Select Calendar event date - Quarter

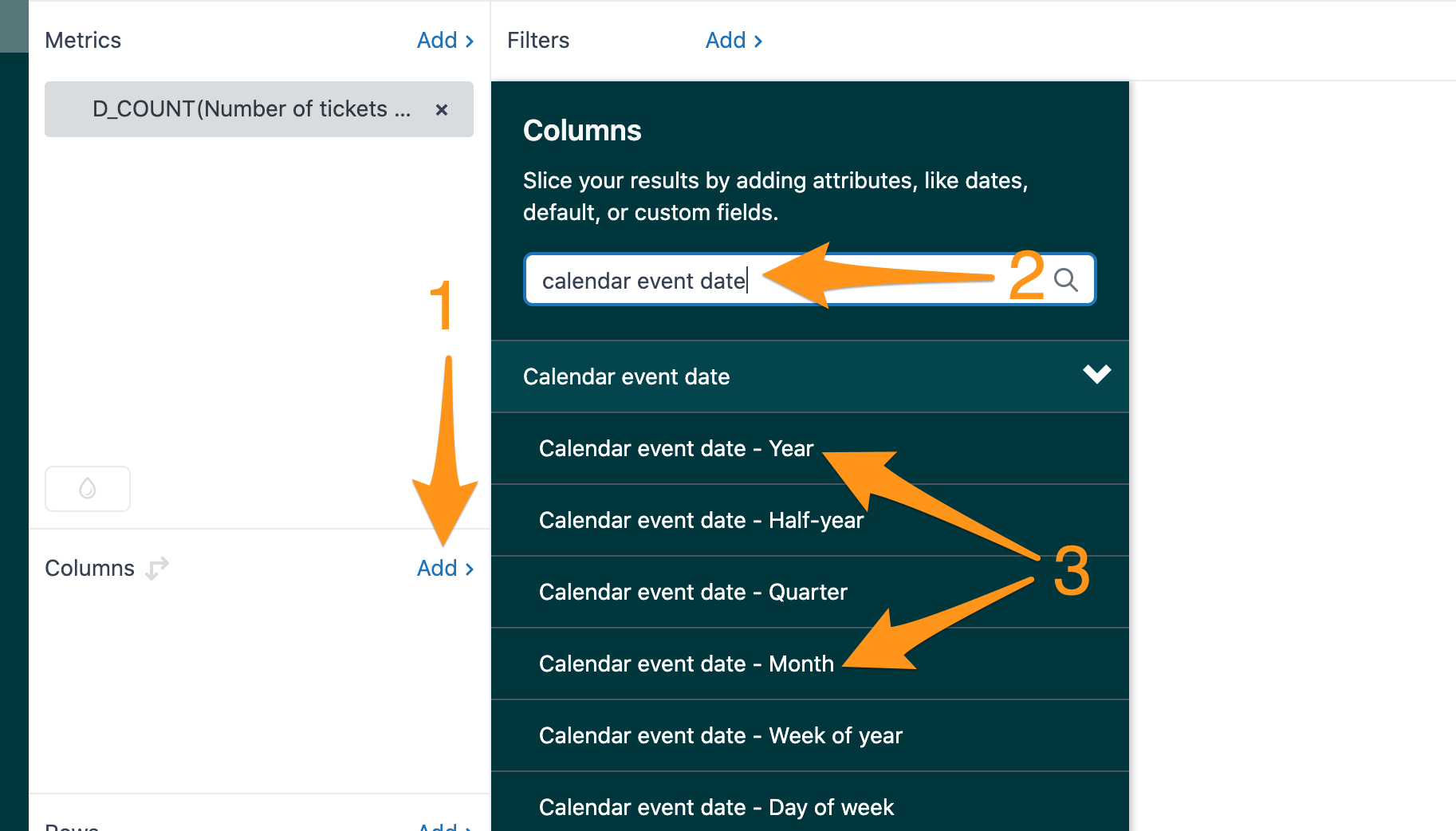810,592
